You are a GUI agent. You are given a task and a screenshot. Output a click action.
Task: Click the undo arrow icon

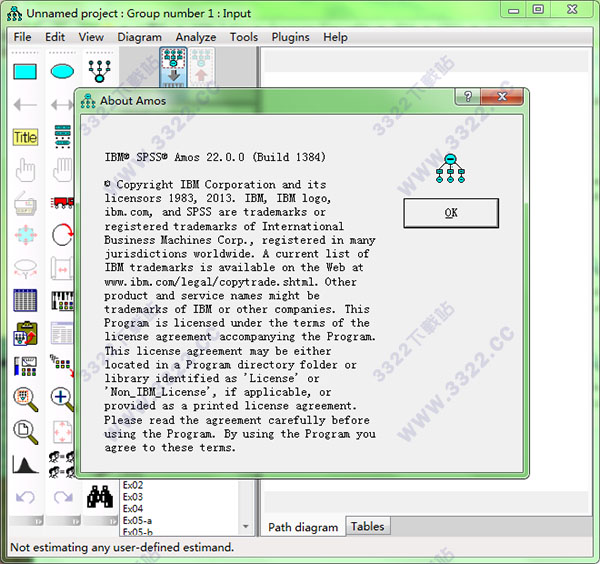(x=25, y=497)
